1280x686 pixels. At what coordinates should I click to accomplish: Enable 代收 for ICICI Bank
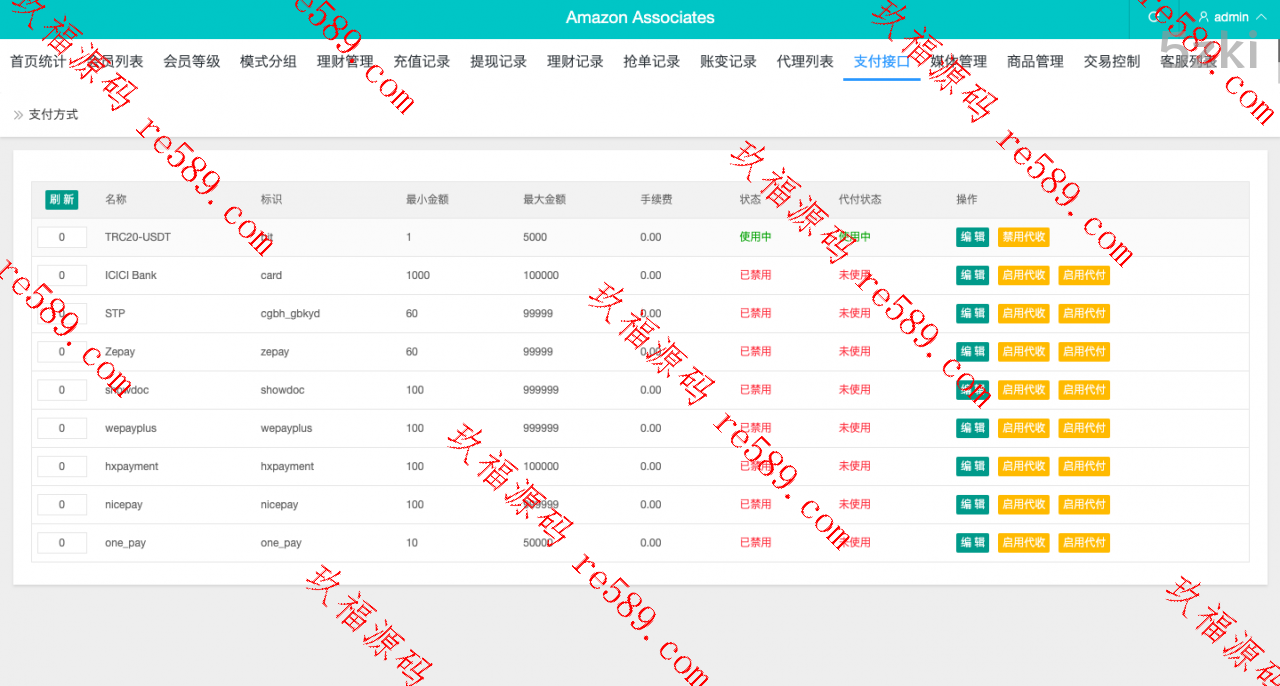pyautogui.click(x=1023, y=275)
